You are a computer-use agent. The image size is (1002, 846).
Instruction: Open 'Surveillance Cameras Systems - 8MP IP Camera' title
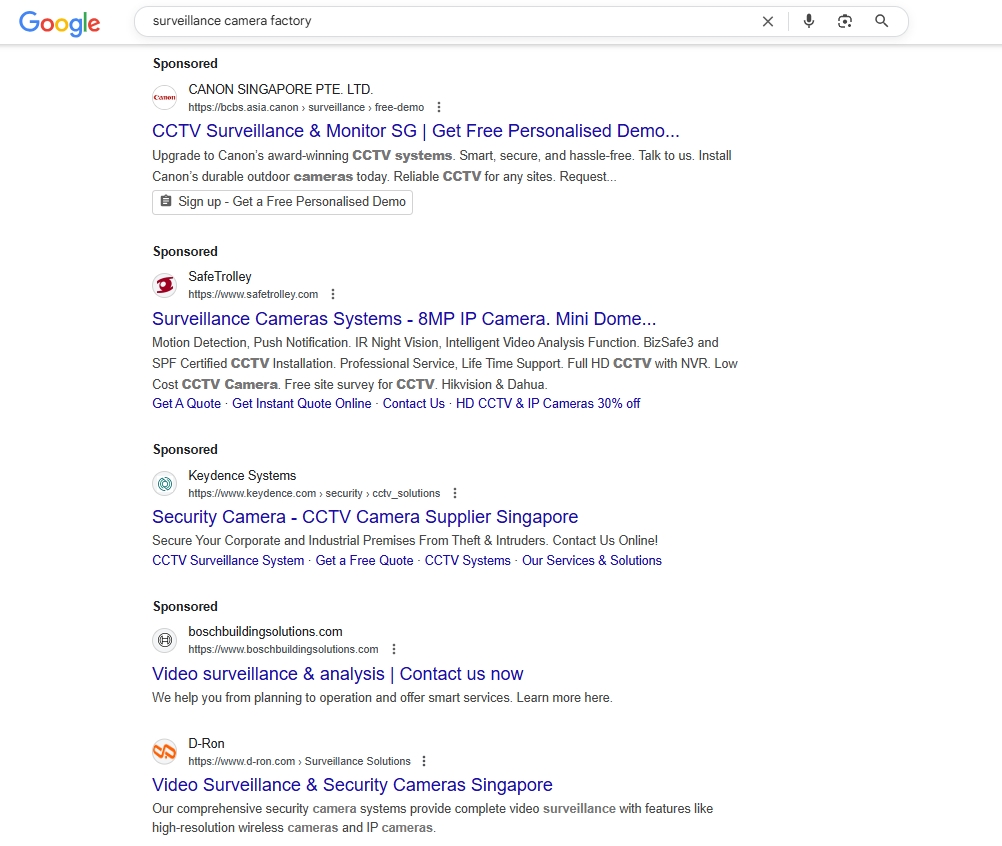(x=404, y=318)
